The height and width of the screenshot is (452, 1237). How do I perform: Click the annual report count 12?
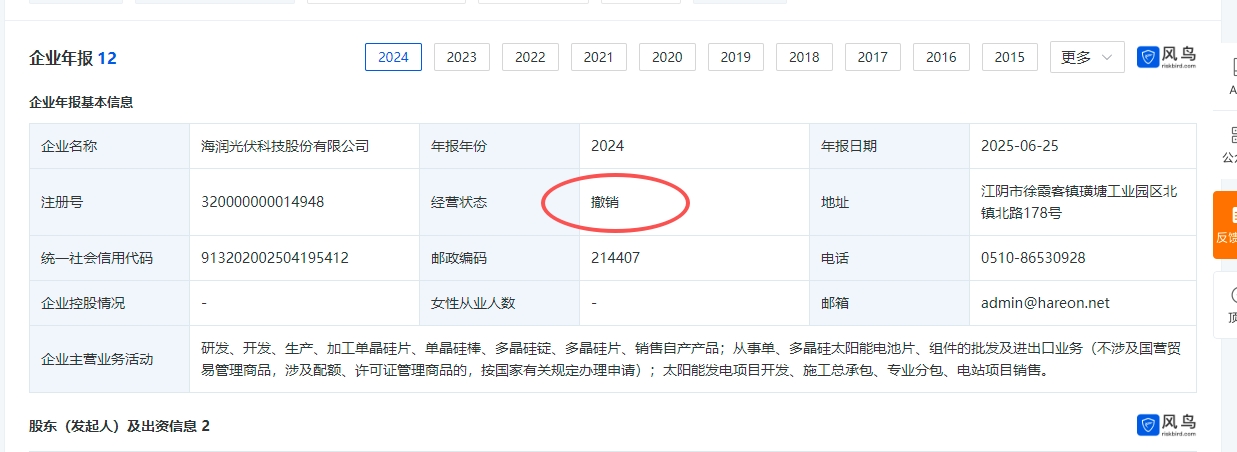(107, 58)
